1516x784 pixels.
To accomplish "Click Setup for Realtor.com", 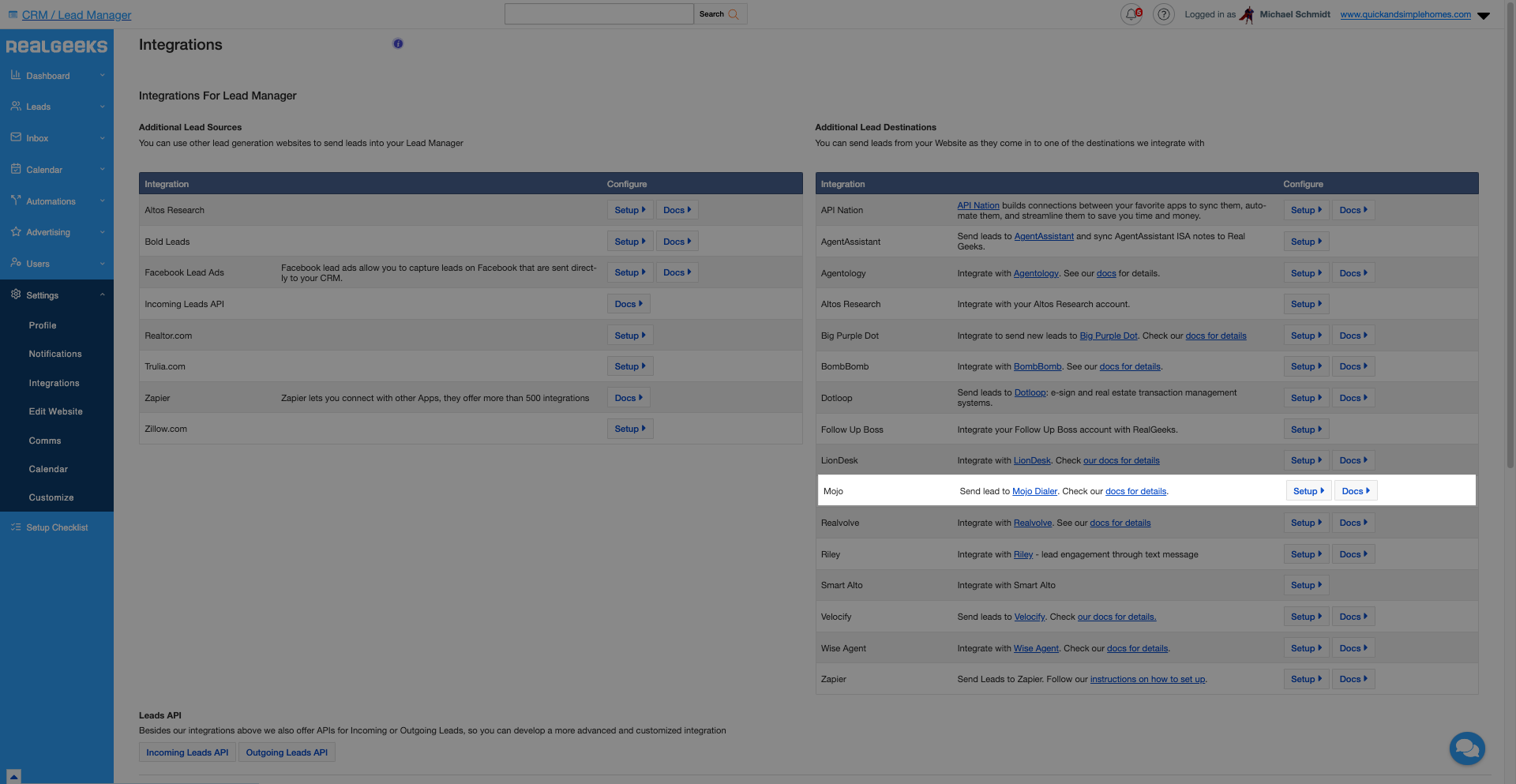I will pos(630,336).
